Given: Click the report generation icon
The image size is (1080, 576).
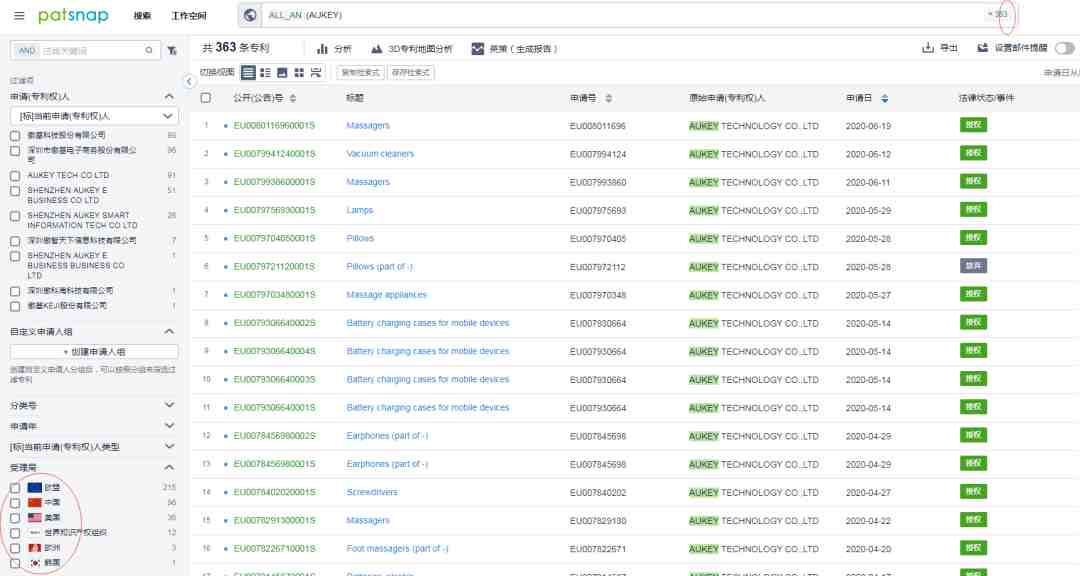Looking at the screenshot, I should (x=477, y=49).
